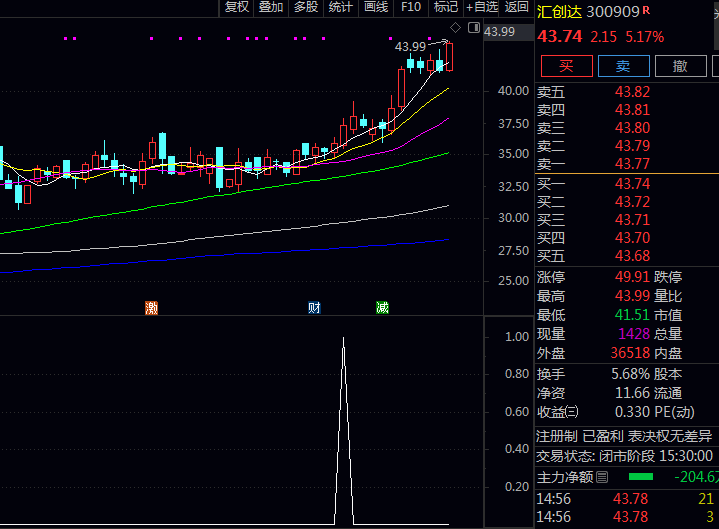The width and height of the screenshot is (719, 529).
Task: Click the 撤 cancel order button
Action: coord(681,66)
